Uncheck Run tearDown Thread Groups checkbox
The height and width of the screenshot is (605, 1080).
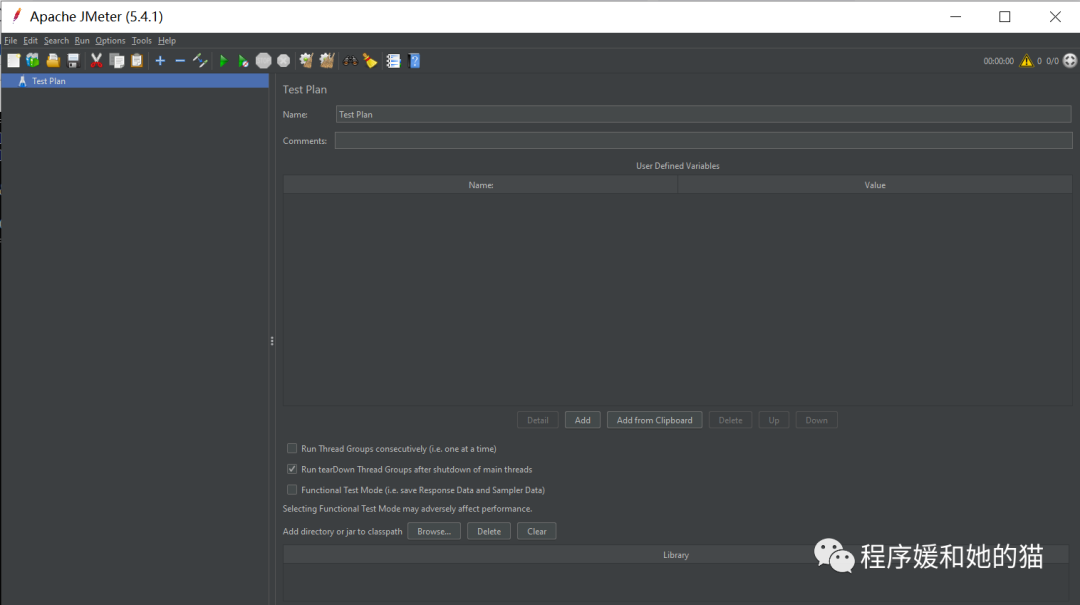pos(292,469)
